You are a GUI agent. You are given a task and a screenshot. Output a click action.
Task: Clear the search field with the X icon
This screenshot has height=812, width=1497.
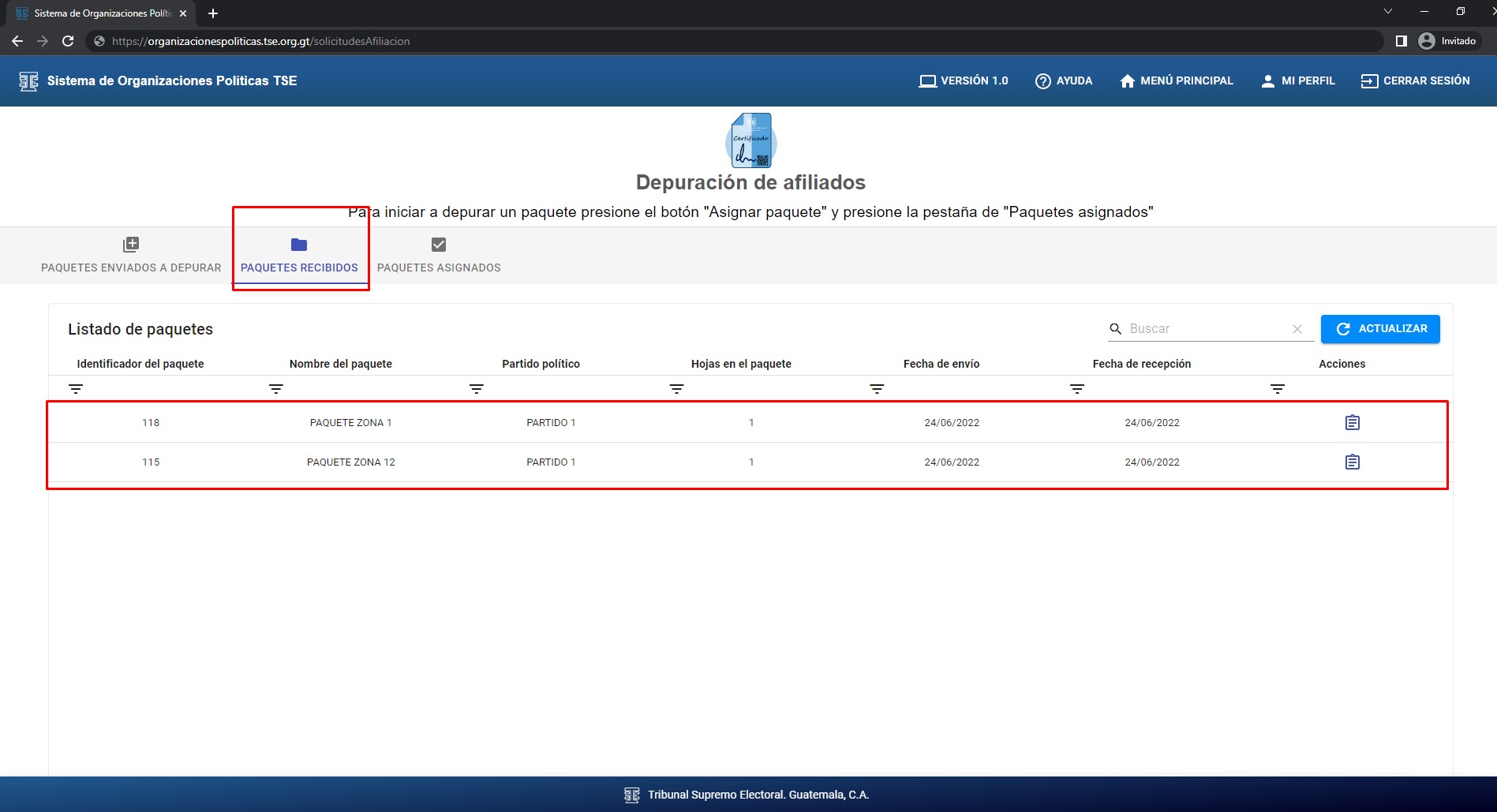pyautogui.click(x=1297, y=329)
